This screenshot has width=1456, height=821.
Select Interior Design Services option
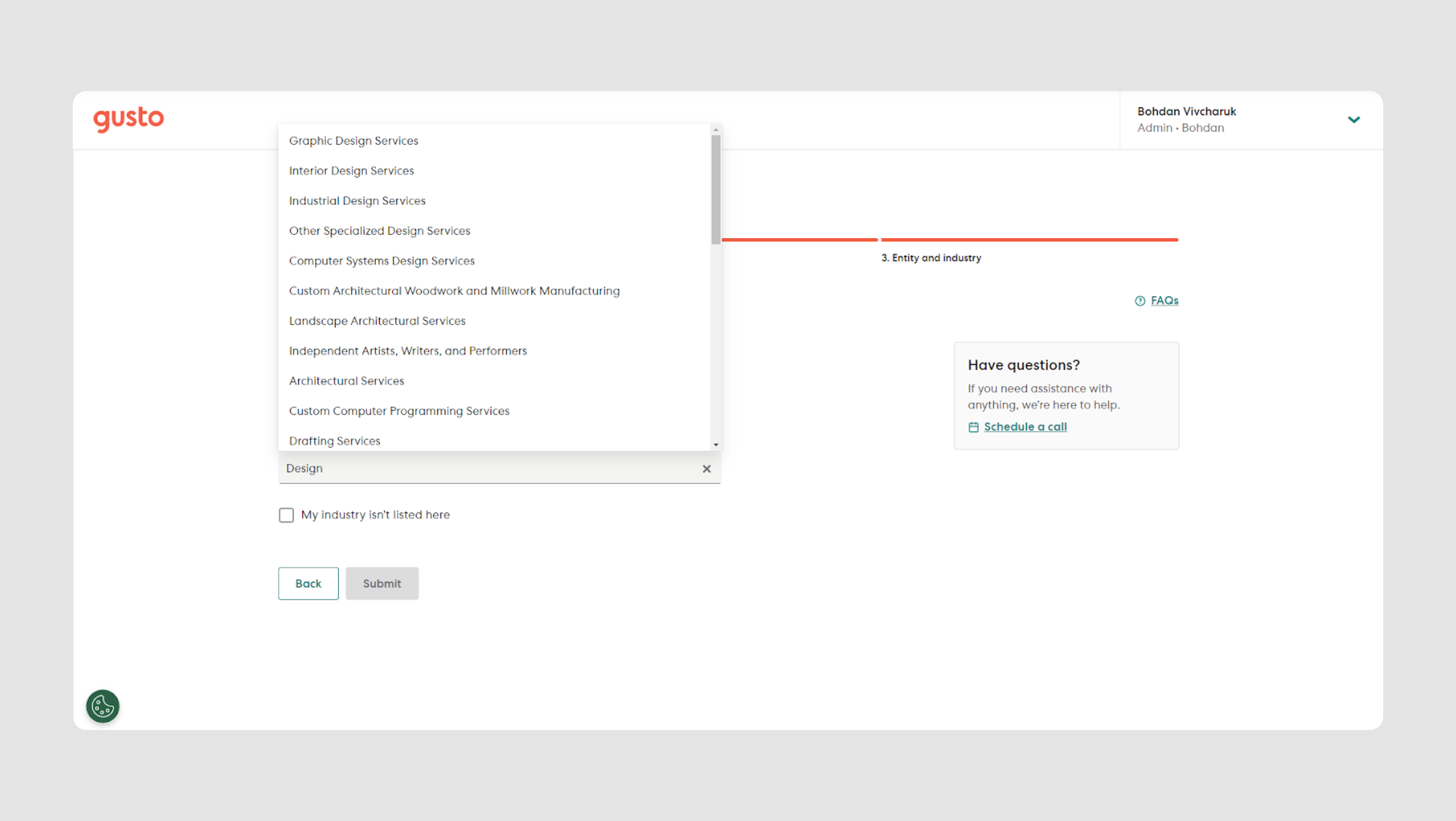click(x=494, y=171)
